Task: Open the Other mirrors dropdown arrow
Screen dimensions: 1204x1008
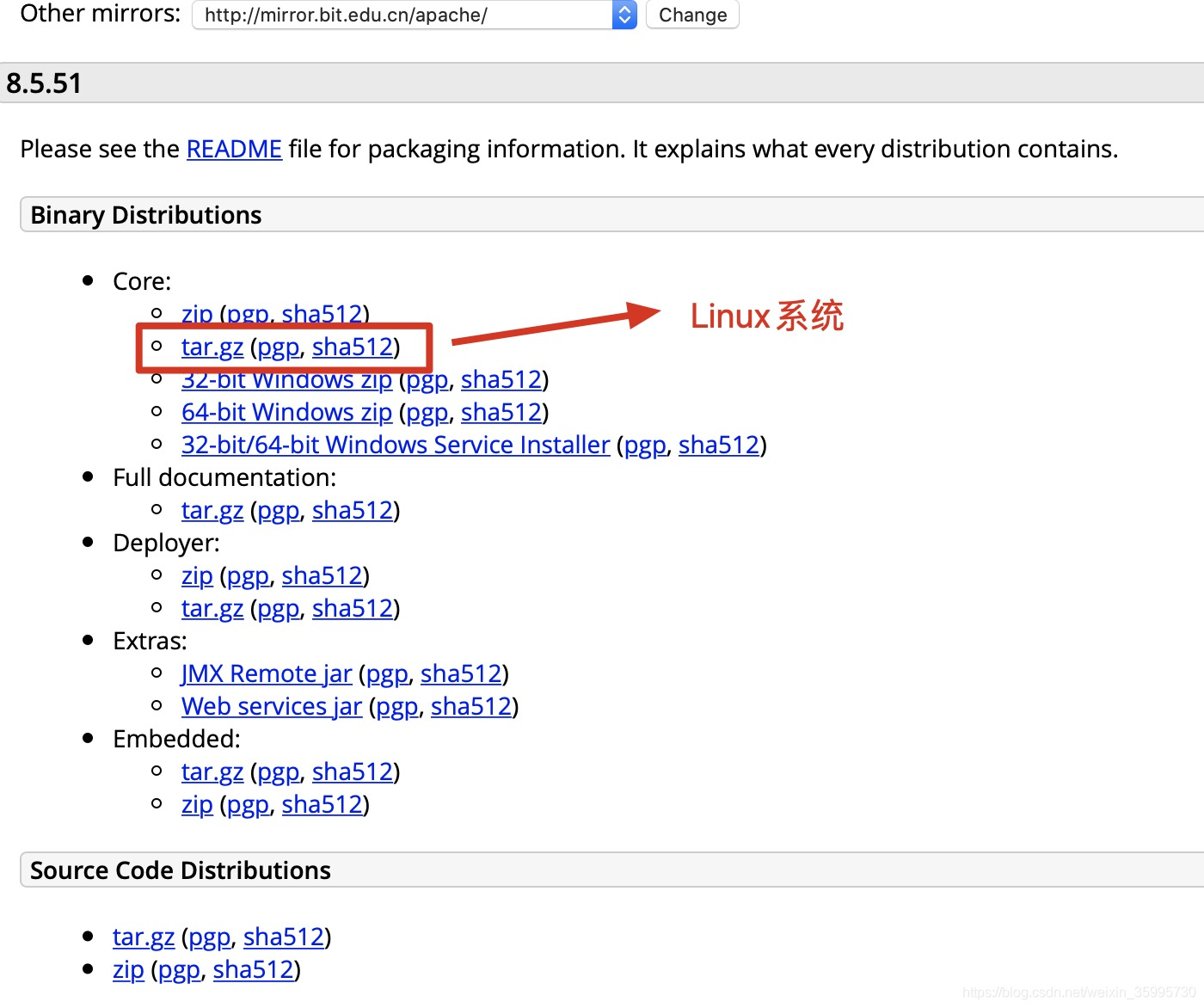Action: pyautogui.click(x=624, y=15)
